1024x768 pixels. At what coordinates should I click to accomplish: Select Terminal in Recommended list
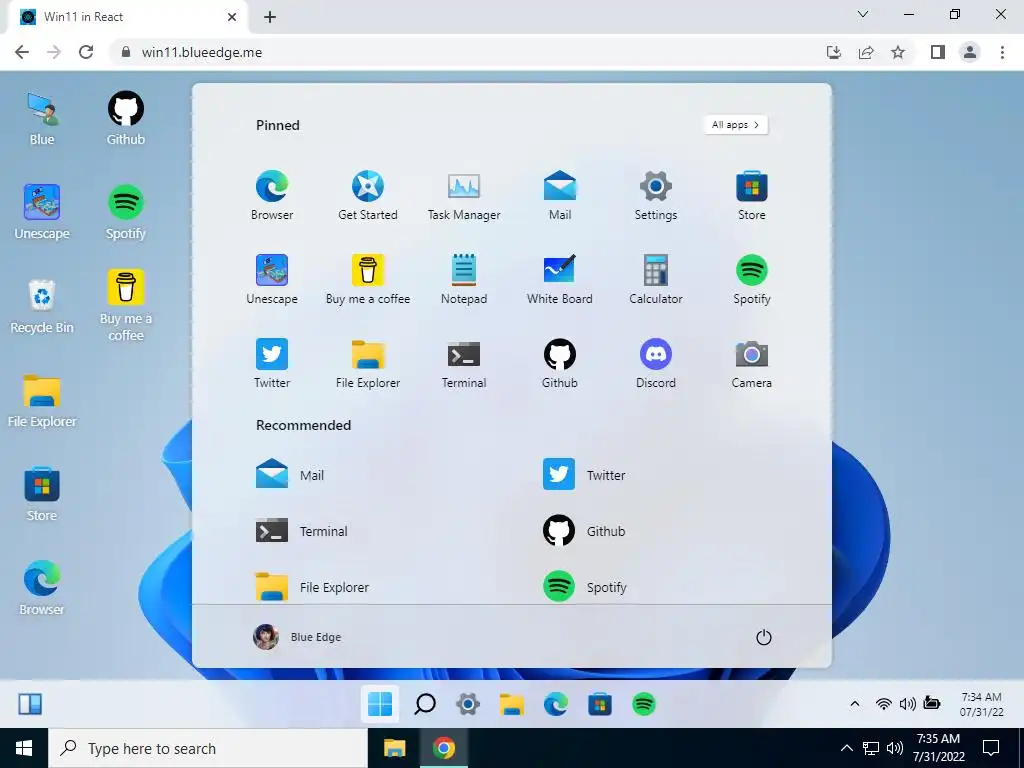click(302, 531)
